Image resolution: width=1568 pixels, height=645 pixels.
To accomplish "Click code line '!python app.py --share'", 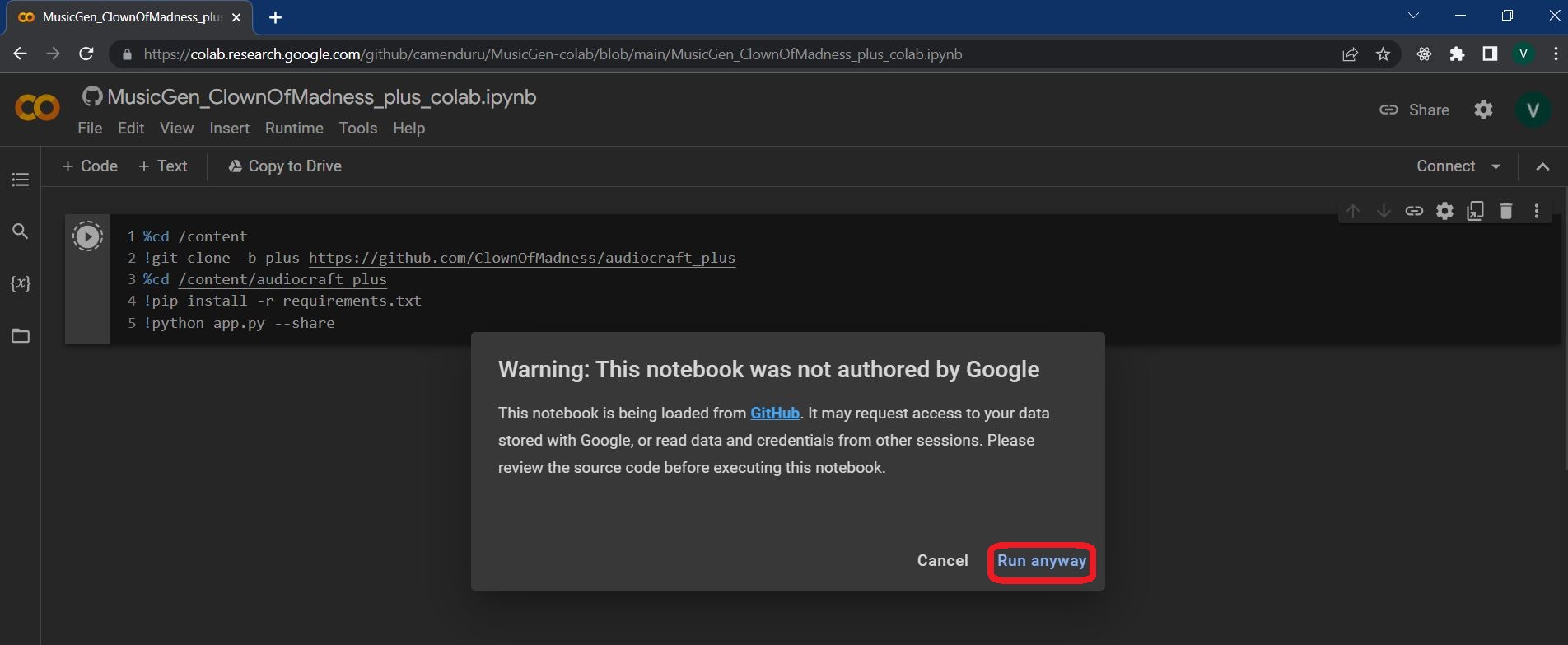I will click(239, 323).
